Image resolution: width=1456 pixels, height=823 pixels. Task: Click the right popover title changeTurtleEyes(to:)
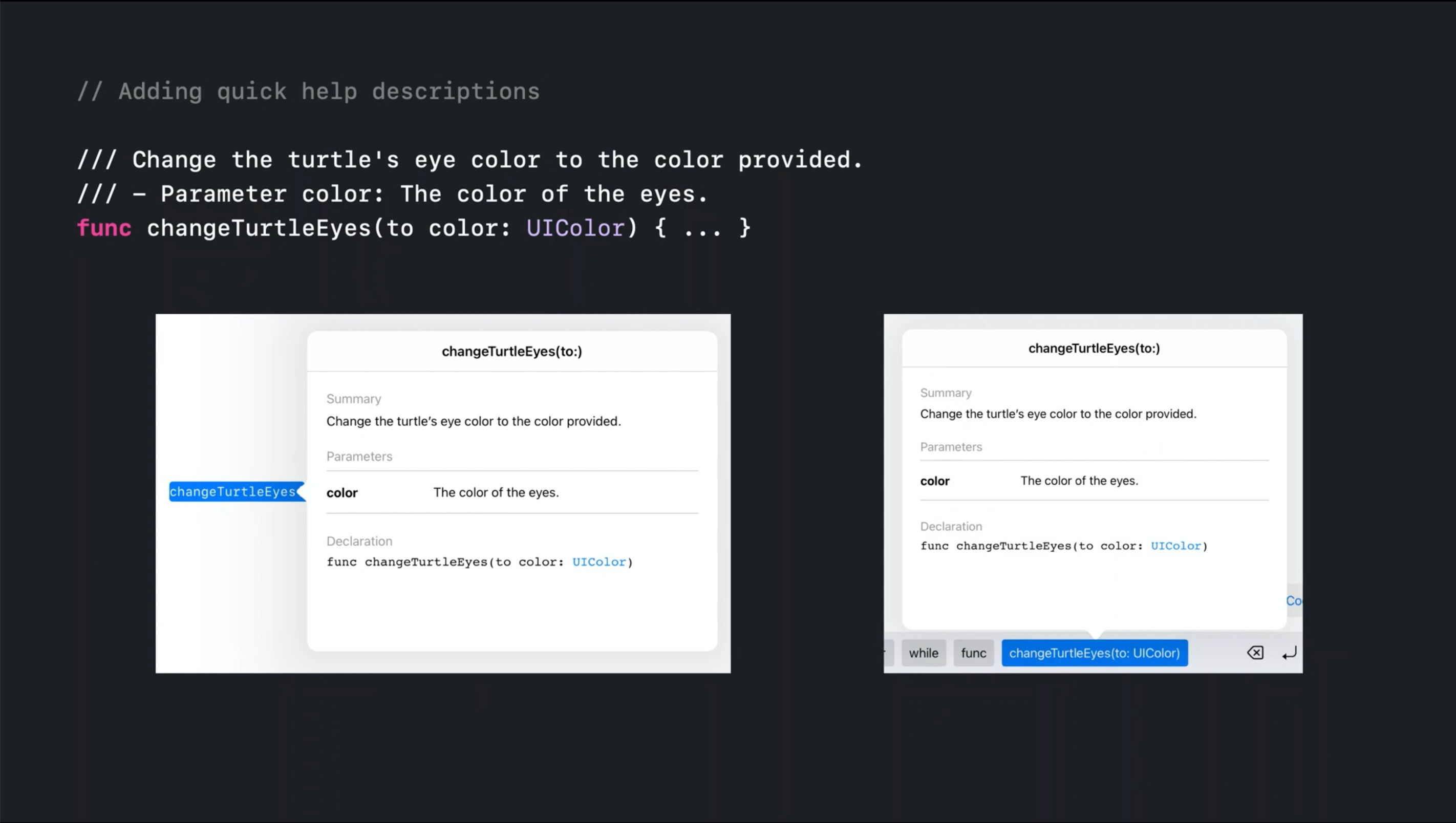pos(1094,348)
